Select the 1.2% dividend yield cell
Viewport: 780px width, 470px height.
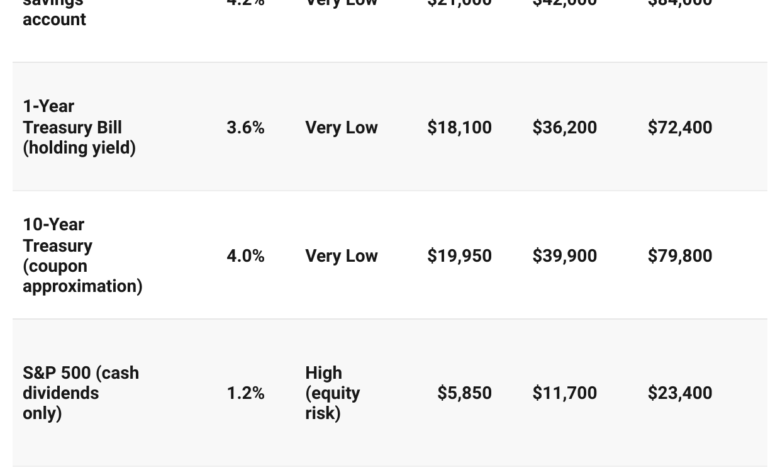pos(245,393)
